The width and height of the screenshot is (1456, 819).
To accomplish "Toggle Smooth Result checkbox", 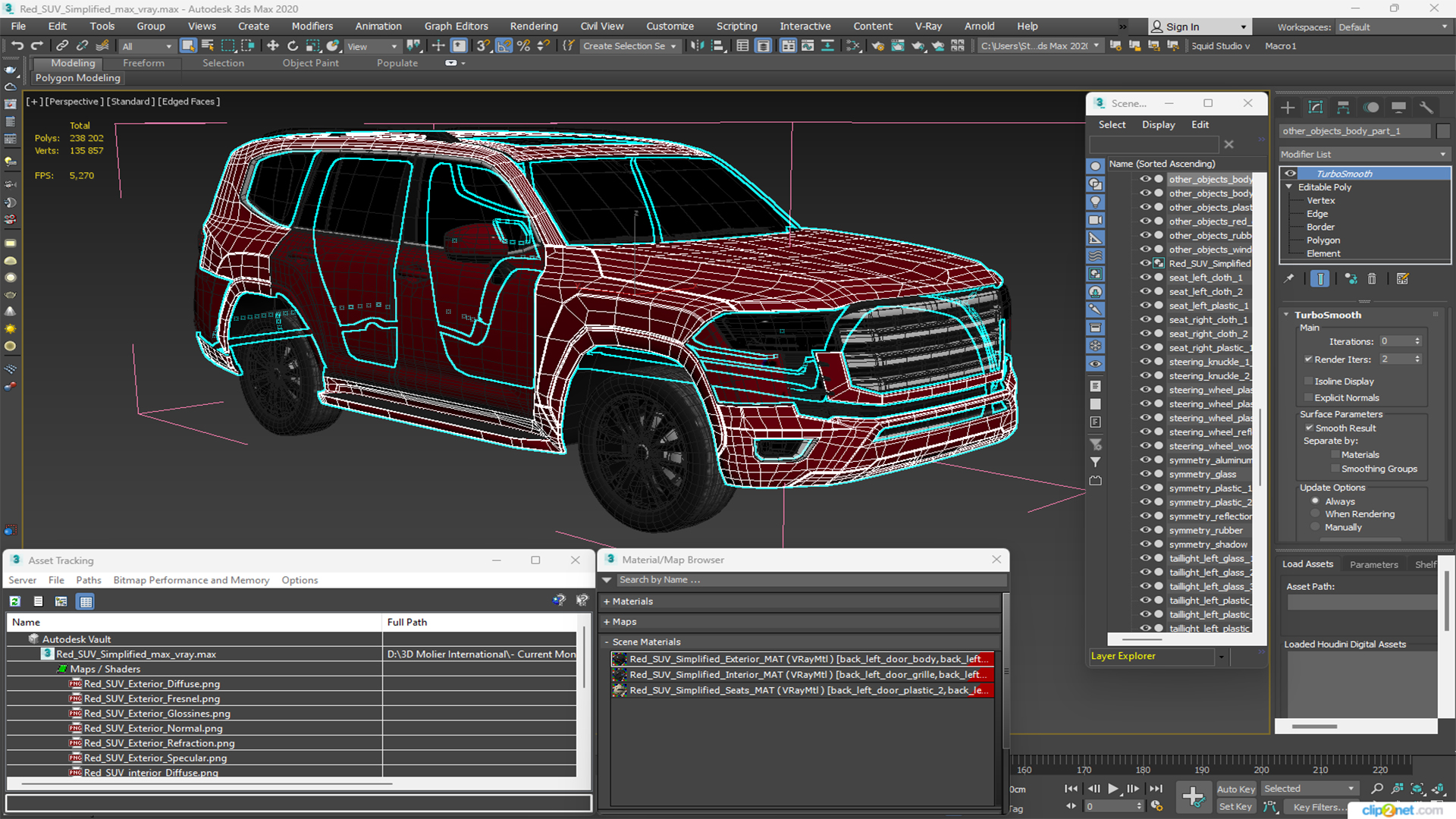I will [x=1309, y=428].
